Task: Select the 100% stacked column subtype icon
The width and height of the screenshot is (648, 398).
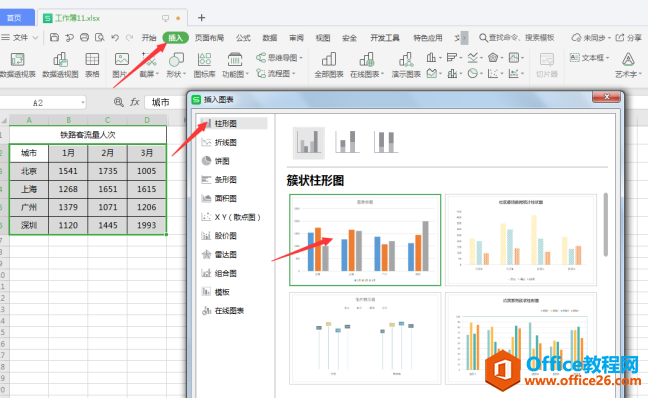Action: tap(386, 143)
